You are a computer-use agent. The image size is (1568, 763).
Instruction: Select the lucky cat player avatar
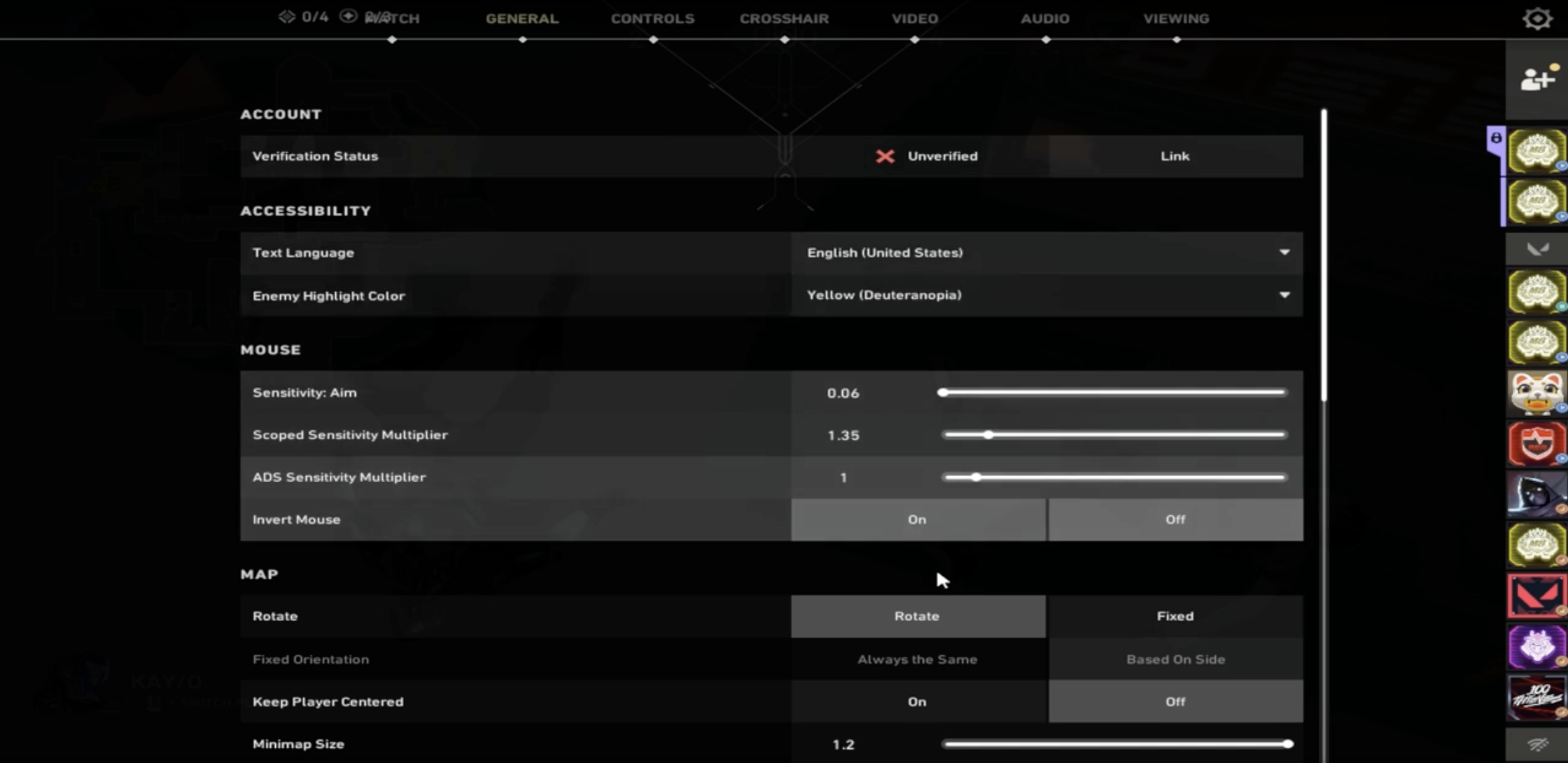click(1536, 393)
